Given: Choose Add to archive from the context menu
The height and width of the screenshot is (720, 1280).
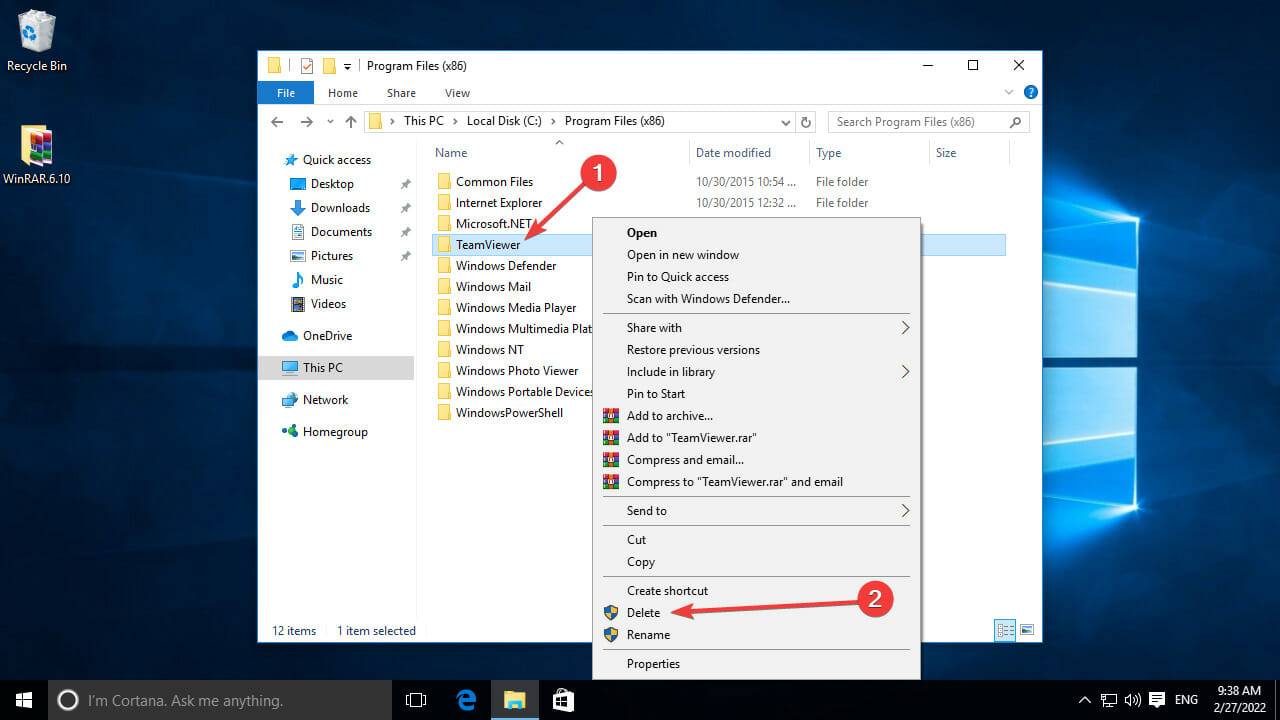Looking at the screenshot, I should point(670,415).
